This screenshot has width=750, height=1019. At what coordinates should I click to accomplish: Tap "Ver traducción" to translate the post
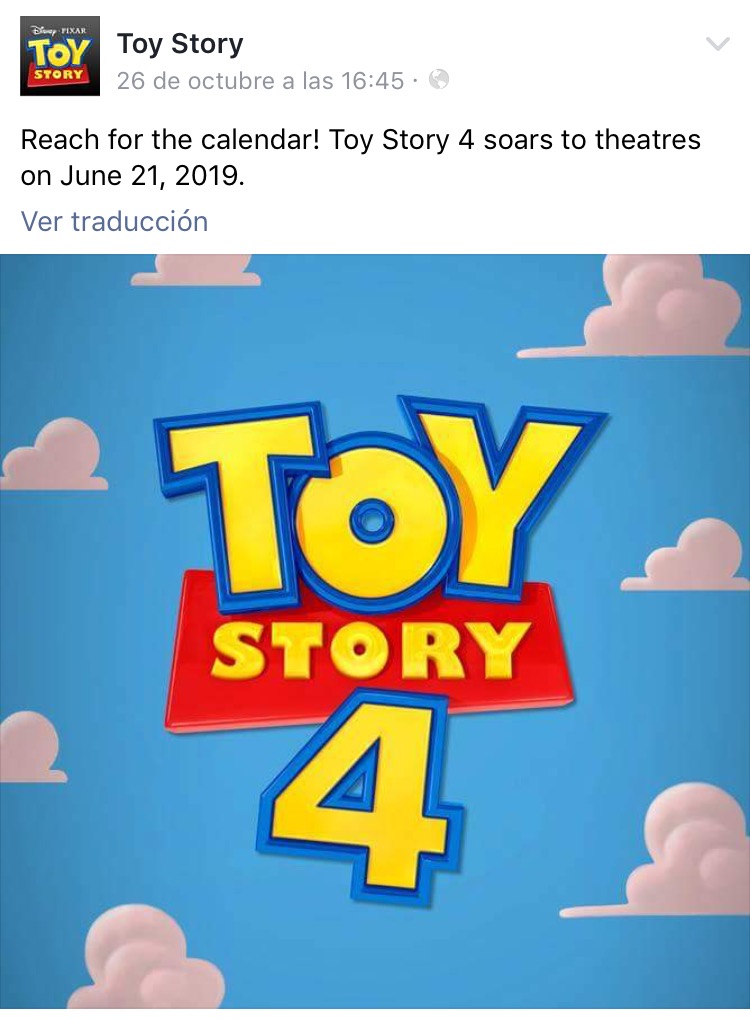[114, 221]
